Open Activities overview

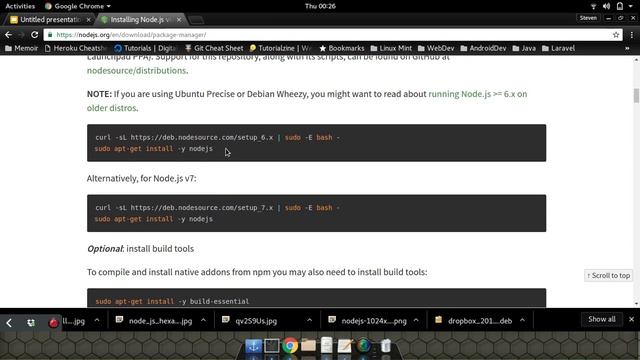(x=20, y=6)
